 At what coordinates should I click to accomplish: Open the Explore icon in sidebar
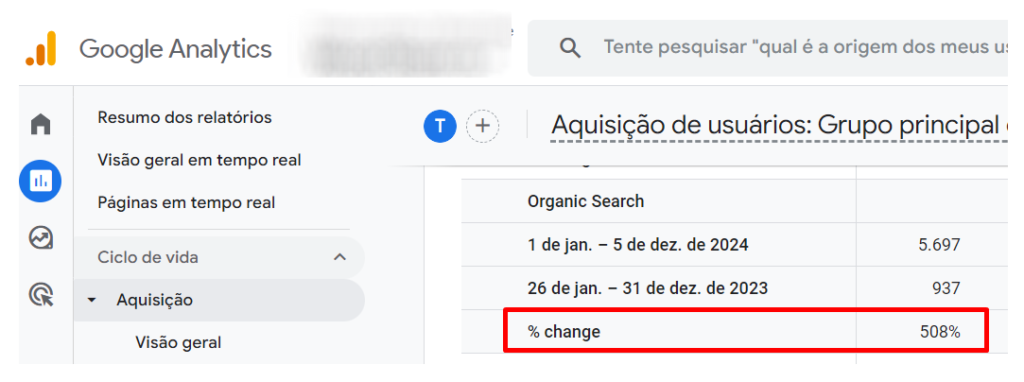coord(40,238)
